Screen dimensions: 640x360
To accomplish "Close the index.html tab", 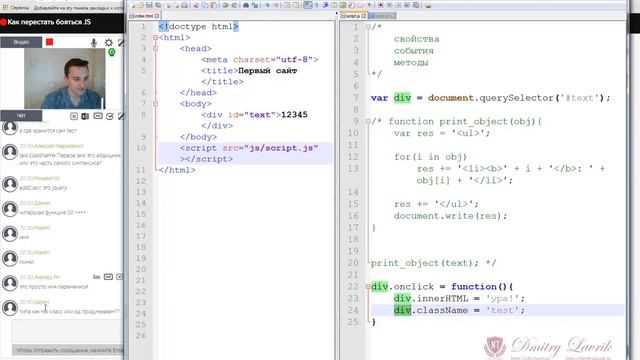I will pyautogui.click(x=157, y=16).
